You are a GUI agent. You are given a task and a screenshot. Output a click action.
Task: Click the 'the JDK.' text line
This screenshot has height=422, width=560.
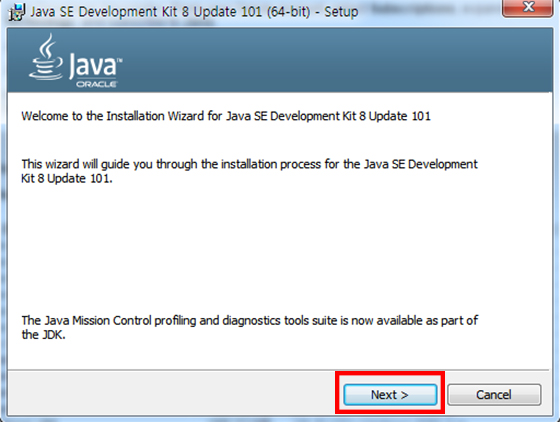[x=43, y=335]
